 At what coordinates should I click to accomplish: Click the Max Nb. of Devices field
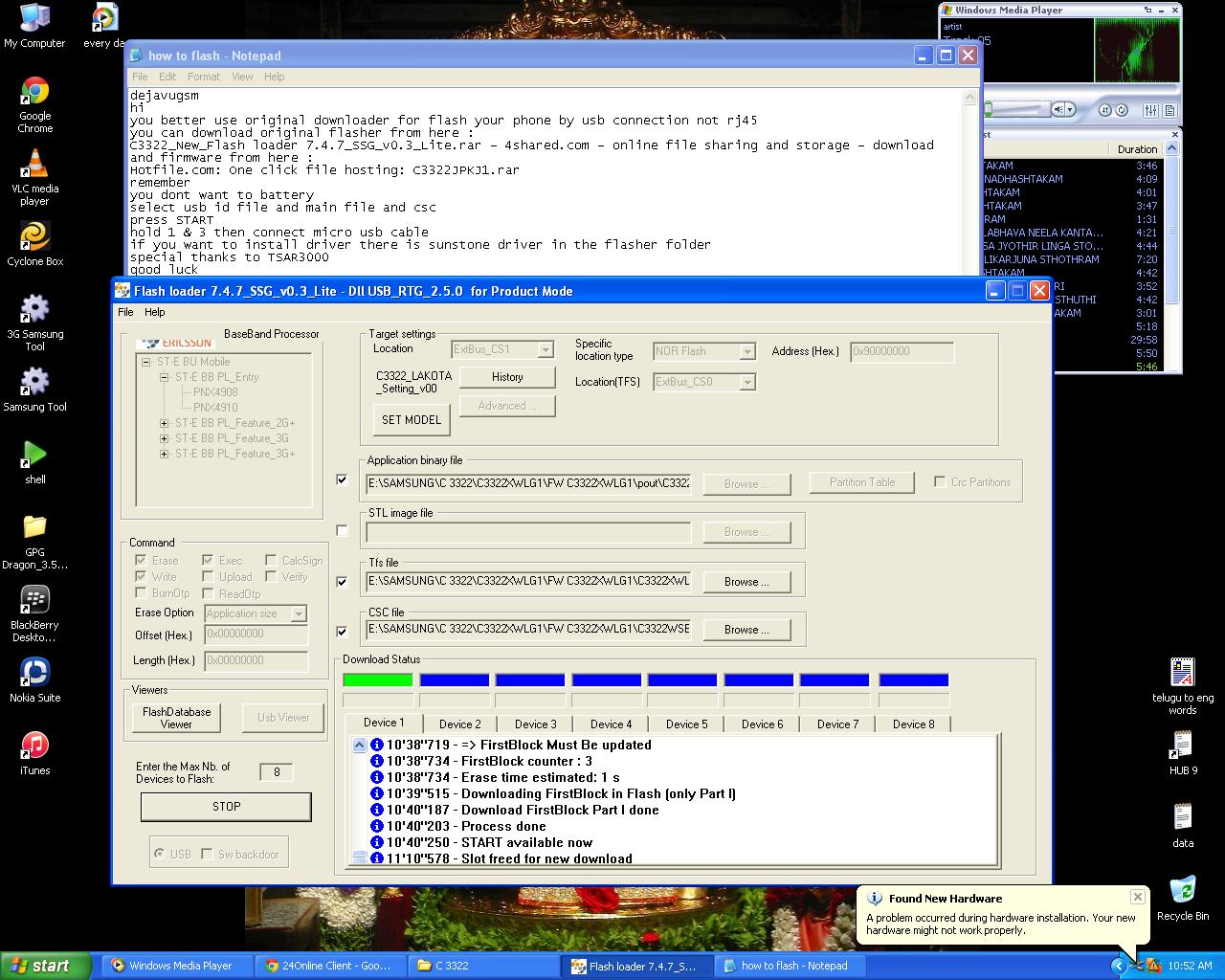point(277,772)
